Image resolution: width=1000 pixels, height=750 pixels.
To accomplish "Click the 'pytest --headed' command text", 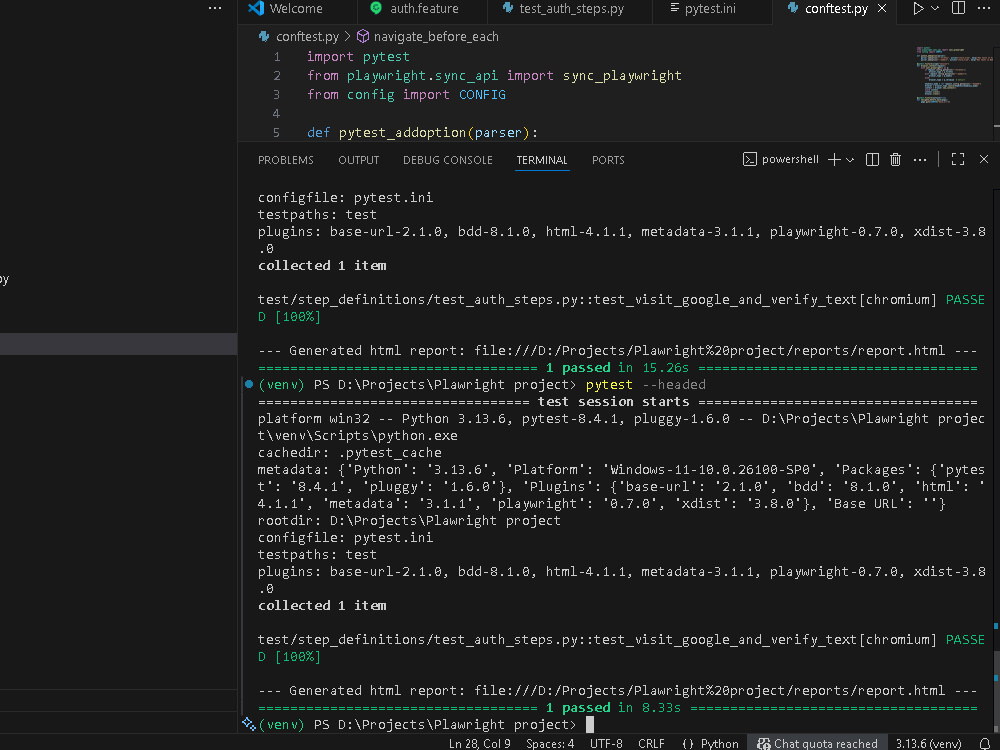I will [x=645, y=385].
